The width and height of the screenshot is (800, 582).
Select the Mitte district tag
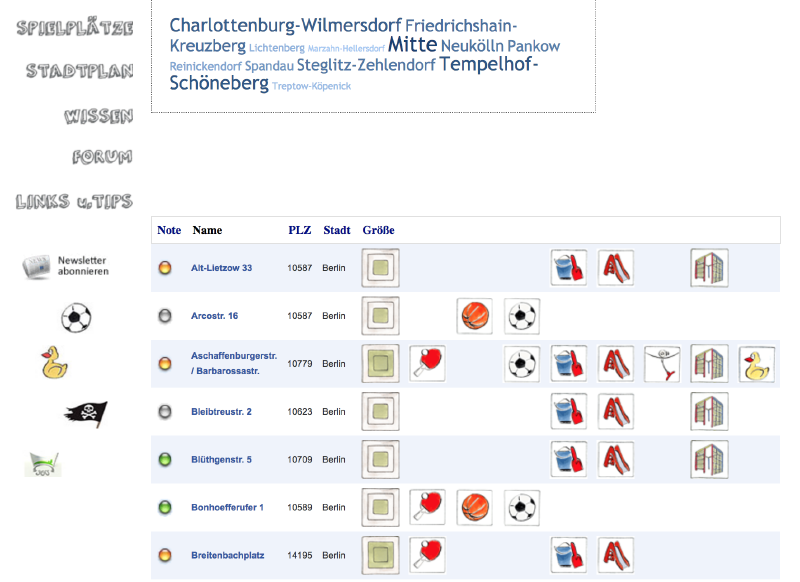click(x=412, y=44)
